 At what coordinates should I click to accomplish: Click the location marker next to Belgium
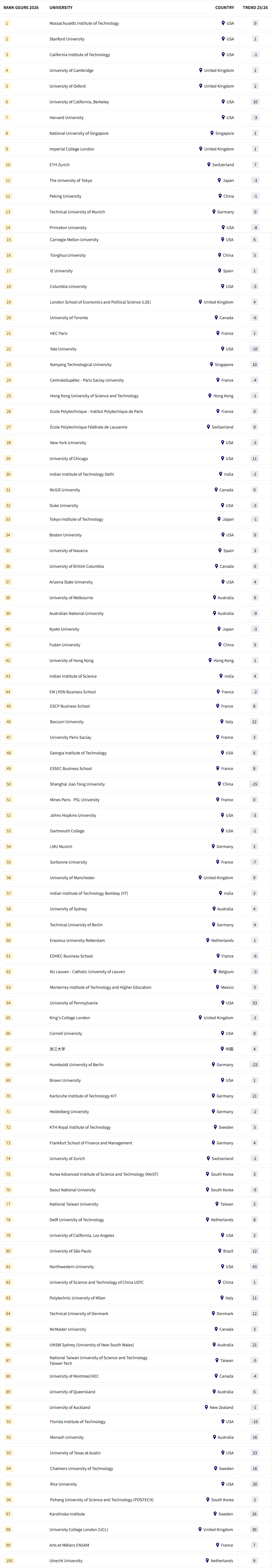[x=214, y=972]
